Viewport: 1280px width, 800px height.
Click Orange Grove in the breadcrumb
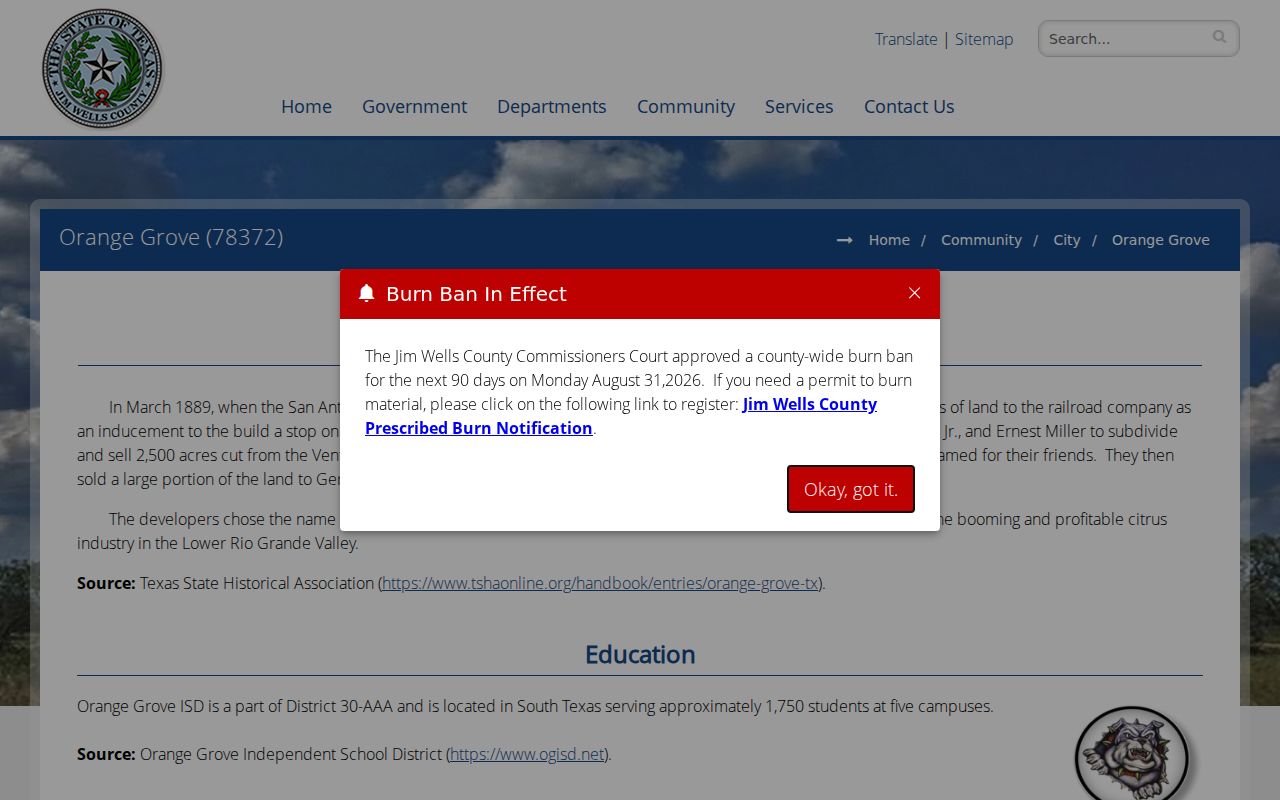point(1161,240)
